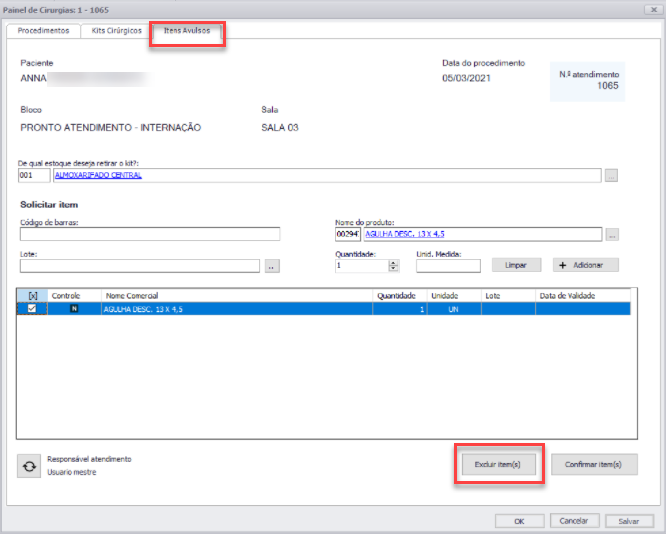
Task: Open product lookup button next to Agulha Desc.
Action: coord(612,235)
